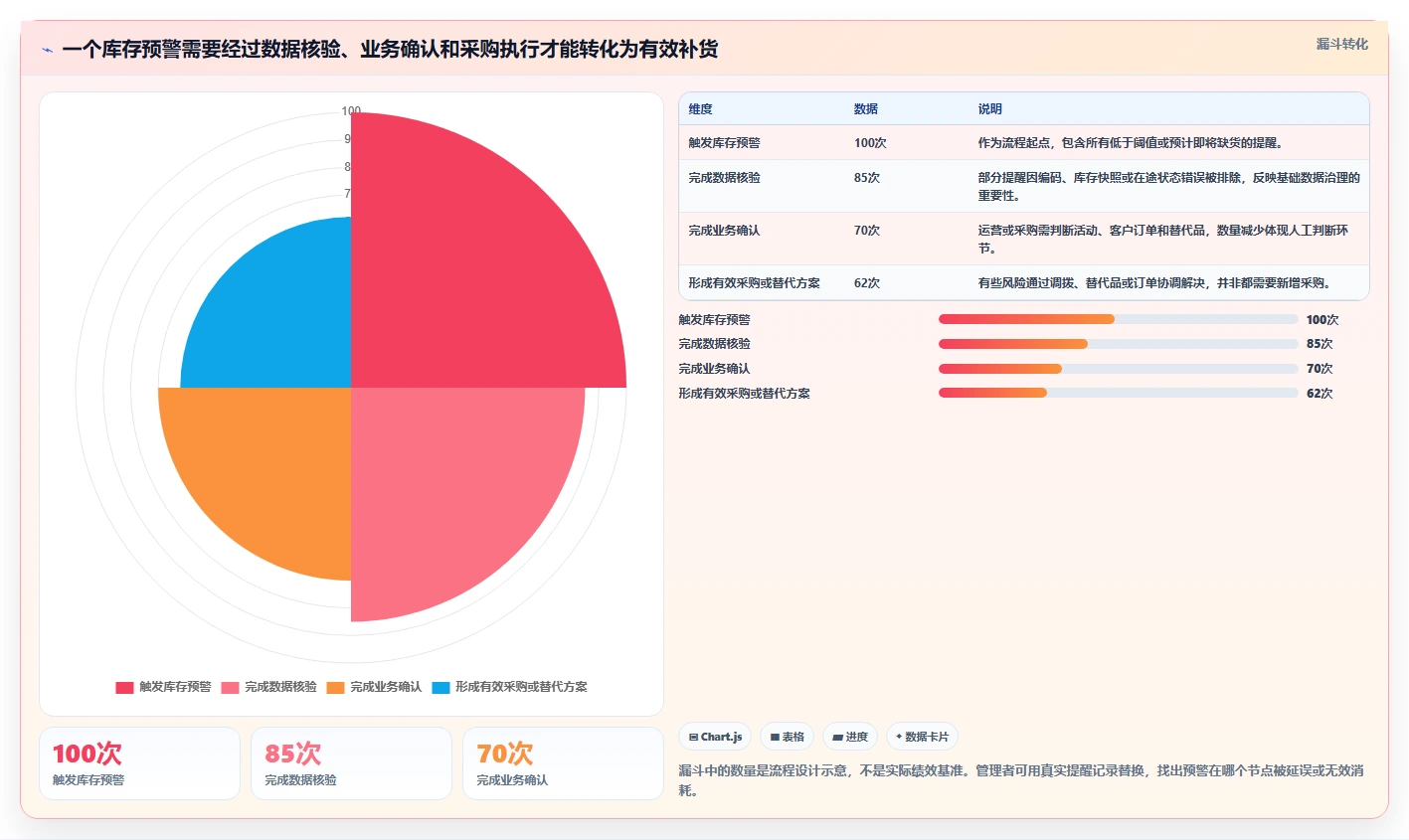The image size is (1409, 840).
Task: Click the 数据 column header
Action: point(866,109)
